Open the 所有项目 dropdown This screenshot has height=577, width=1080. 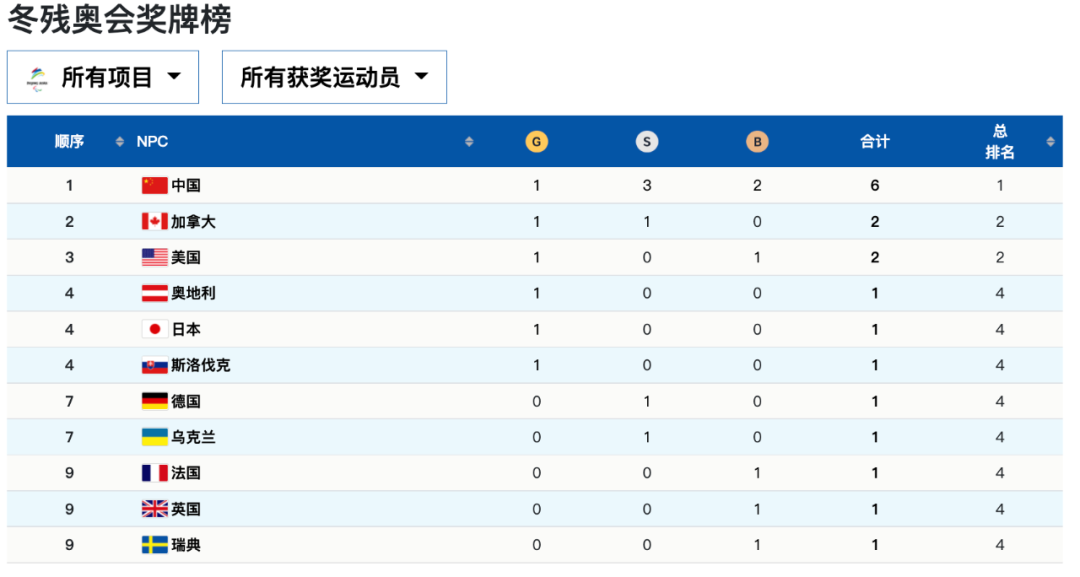(x=103, y=77)
